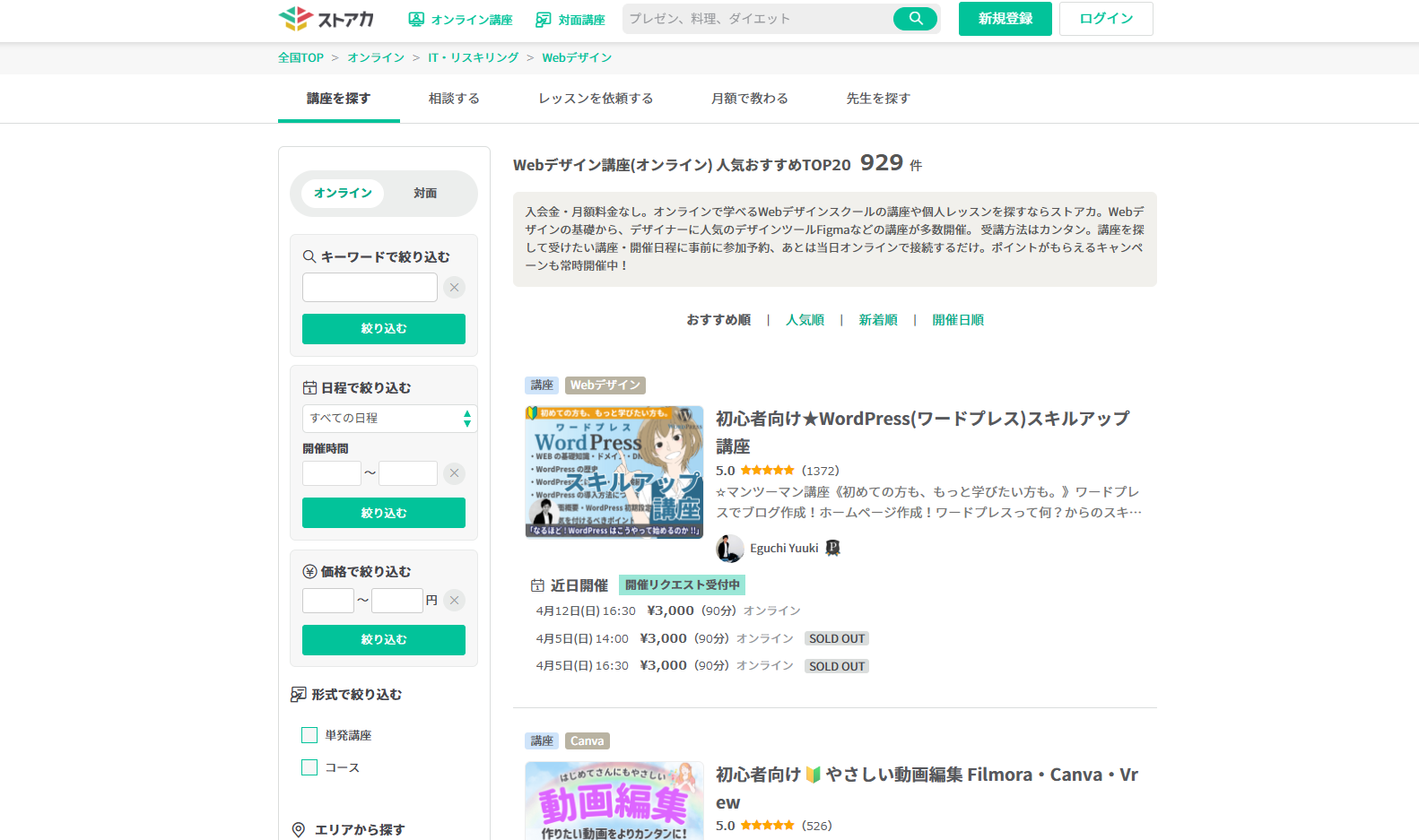Sort by 開催日順
The image size is (1419, 840).
click(x=958, y=320)
